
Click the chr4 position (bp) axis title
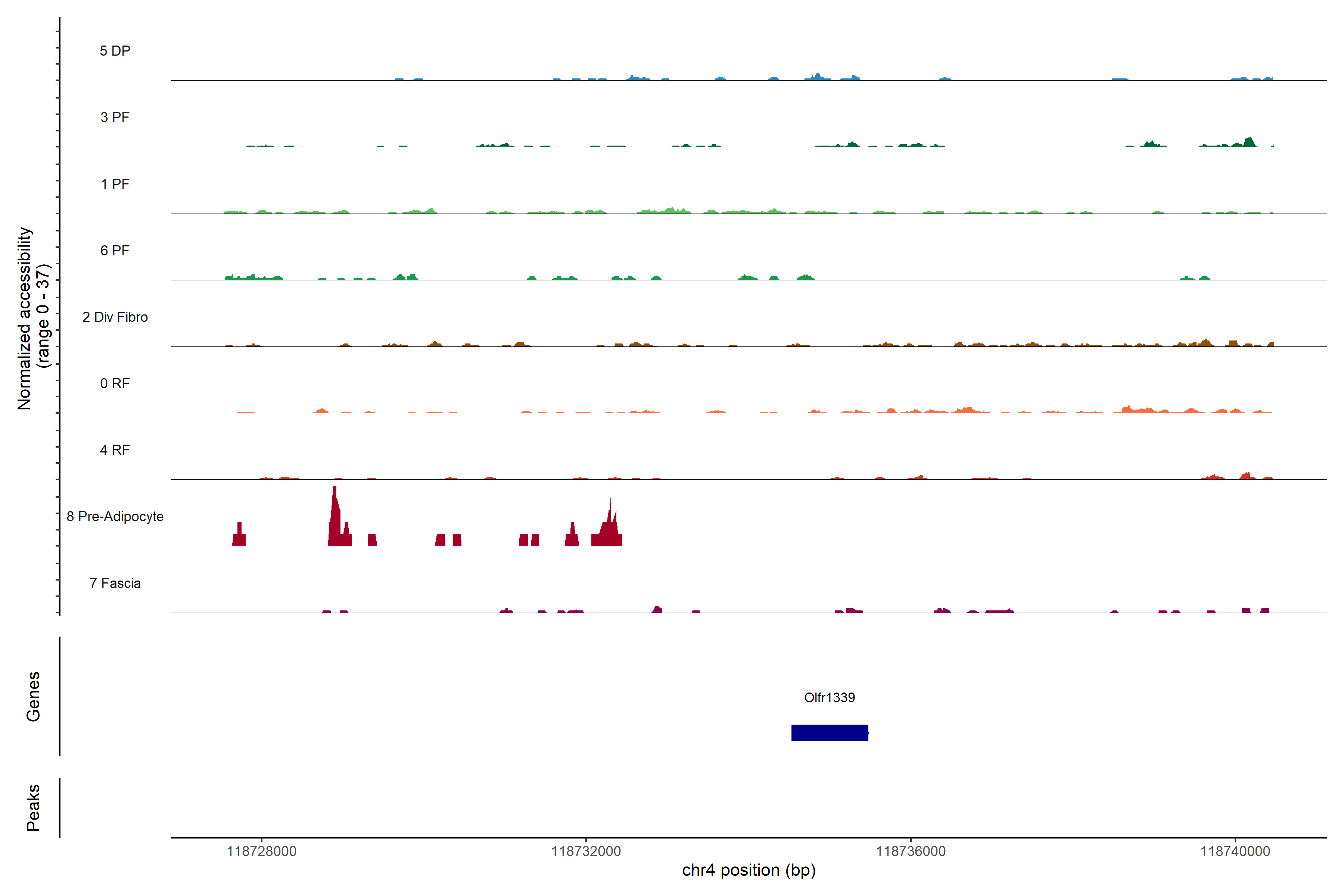click(x=749, y=870)
